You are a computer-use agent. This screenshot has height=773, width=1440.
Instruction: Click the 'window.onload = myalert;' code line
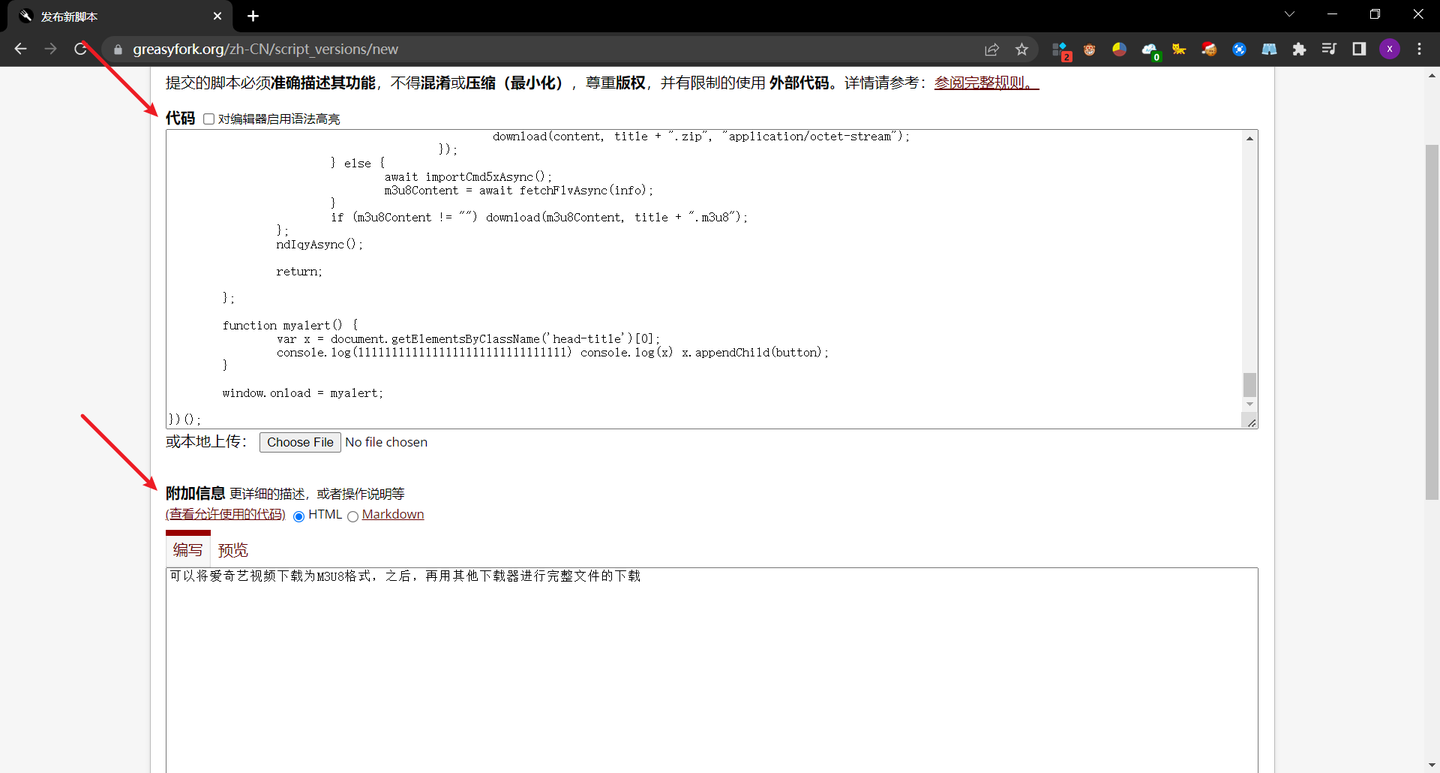point(303,393)
